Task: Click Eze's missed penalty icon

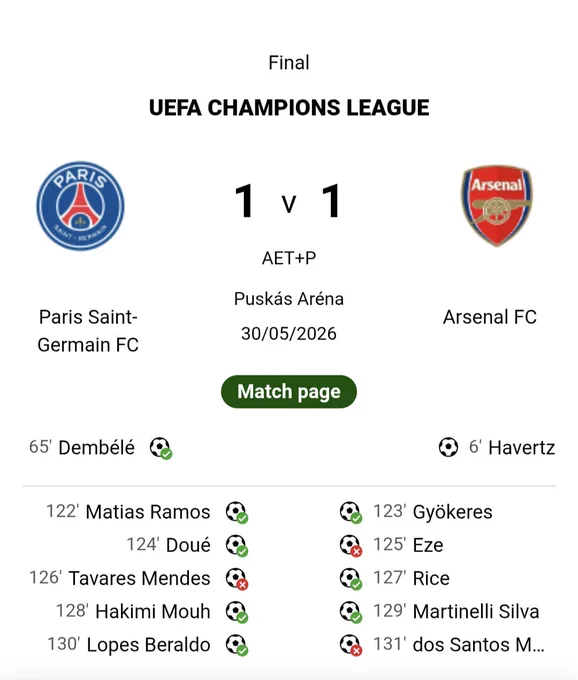Action: point(351,546)
